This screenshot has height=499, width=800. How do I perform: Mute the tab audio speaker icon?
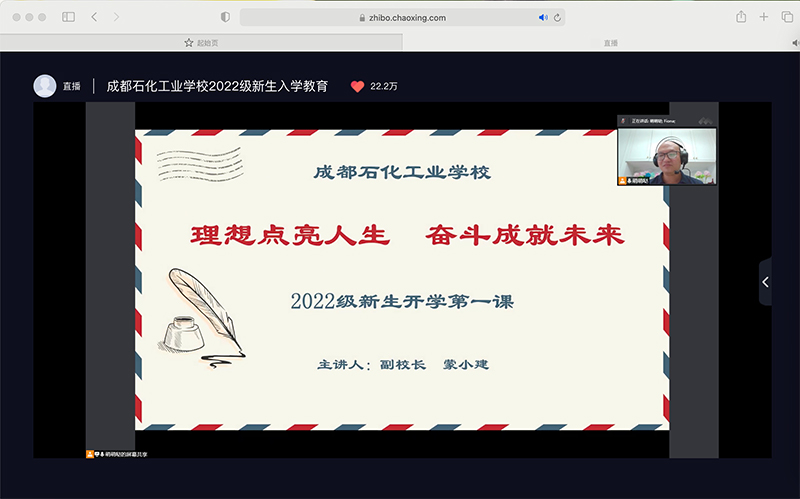click(x=543, y=17)
